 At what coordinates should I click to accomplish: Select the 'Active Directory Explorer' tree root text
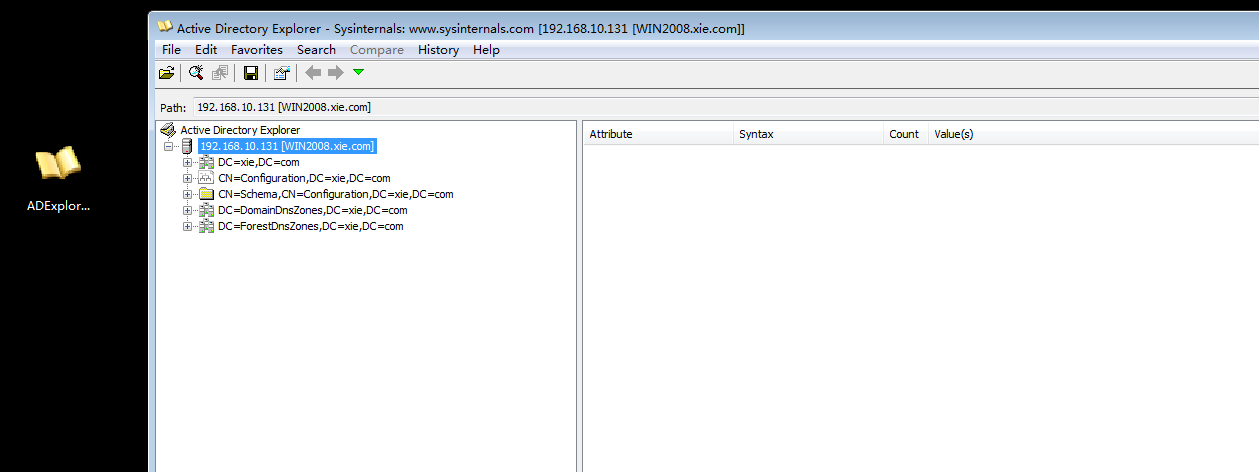point(240,130)
